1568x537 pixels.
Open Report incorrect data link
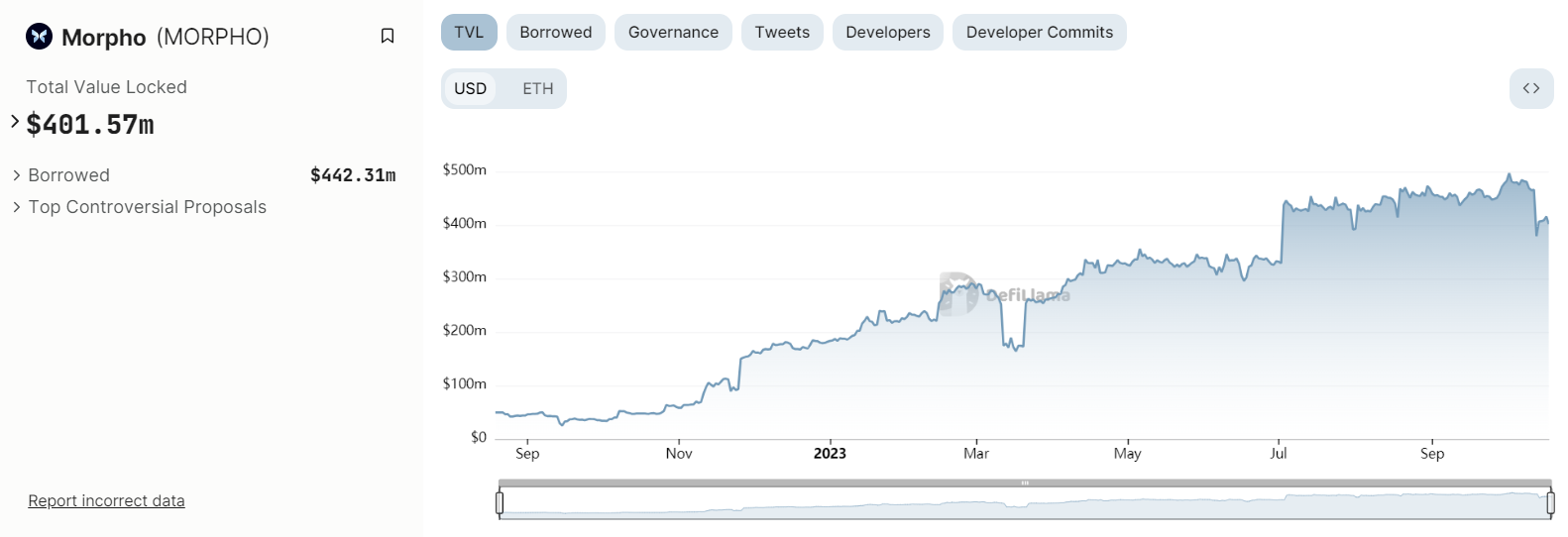tap(106, 501)
